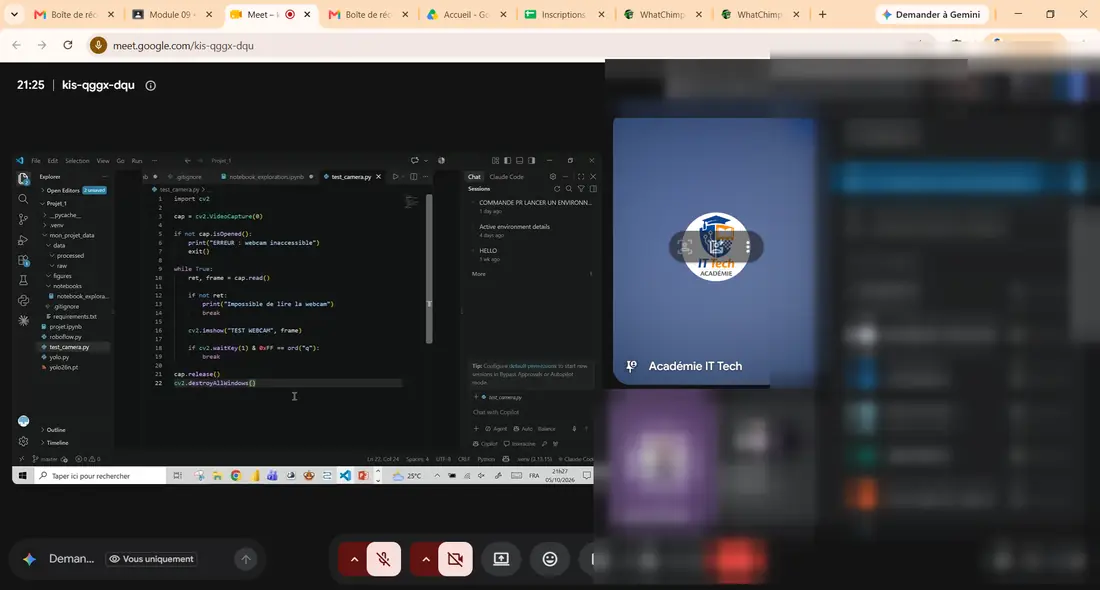1100x590 pixels.
Task: Toggle Primary Side Bar layout icon in VS Code
Action: 507,161
